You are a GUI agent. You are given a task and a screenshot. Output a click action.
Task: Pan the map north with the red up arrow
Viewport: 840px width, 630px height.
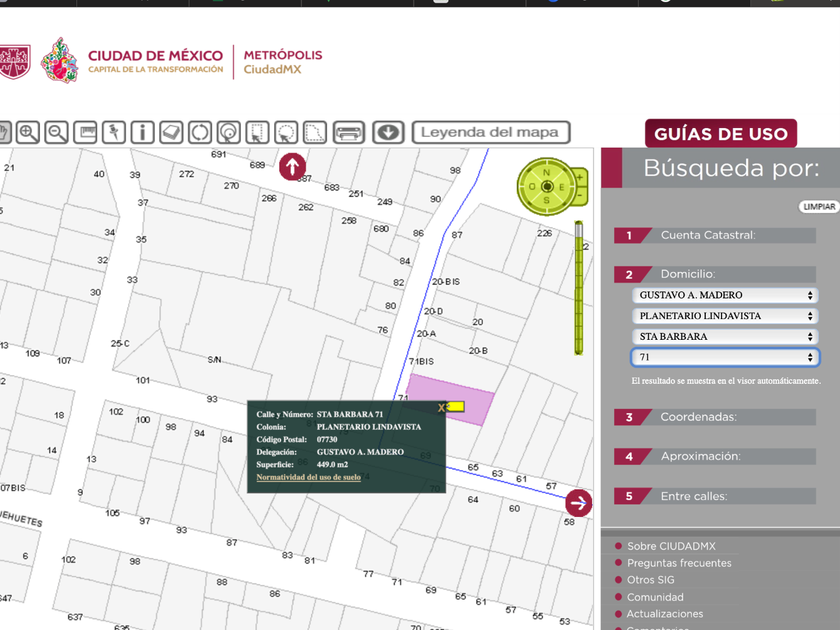click(x=292, y=166)
